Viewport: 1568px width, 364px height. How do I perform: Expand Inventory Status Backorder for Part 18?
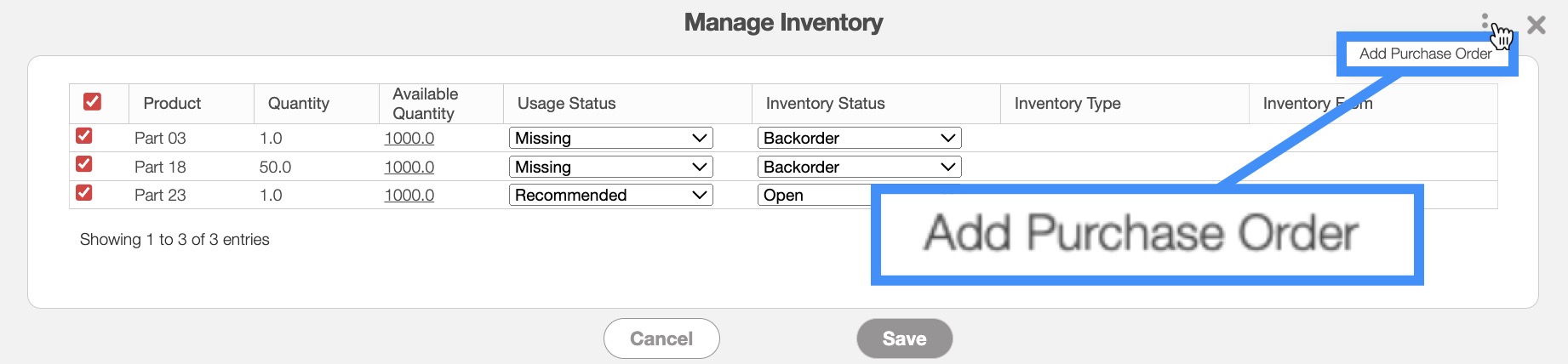(x=859, y=167)
